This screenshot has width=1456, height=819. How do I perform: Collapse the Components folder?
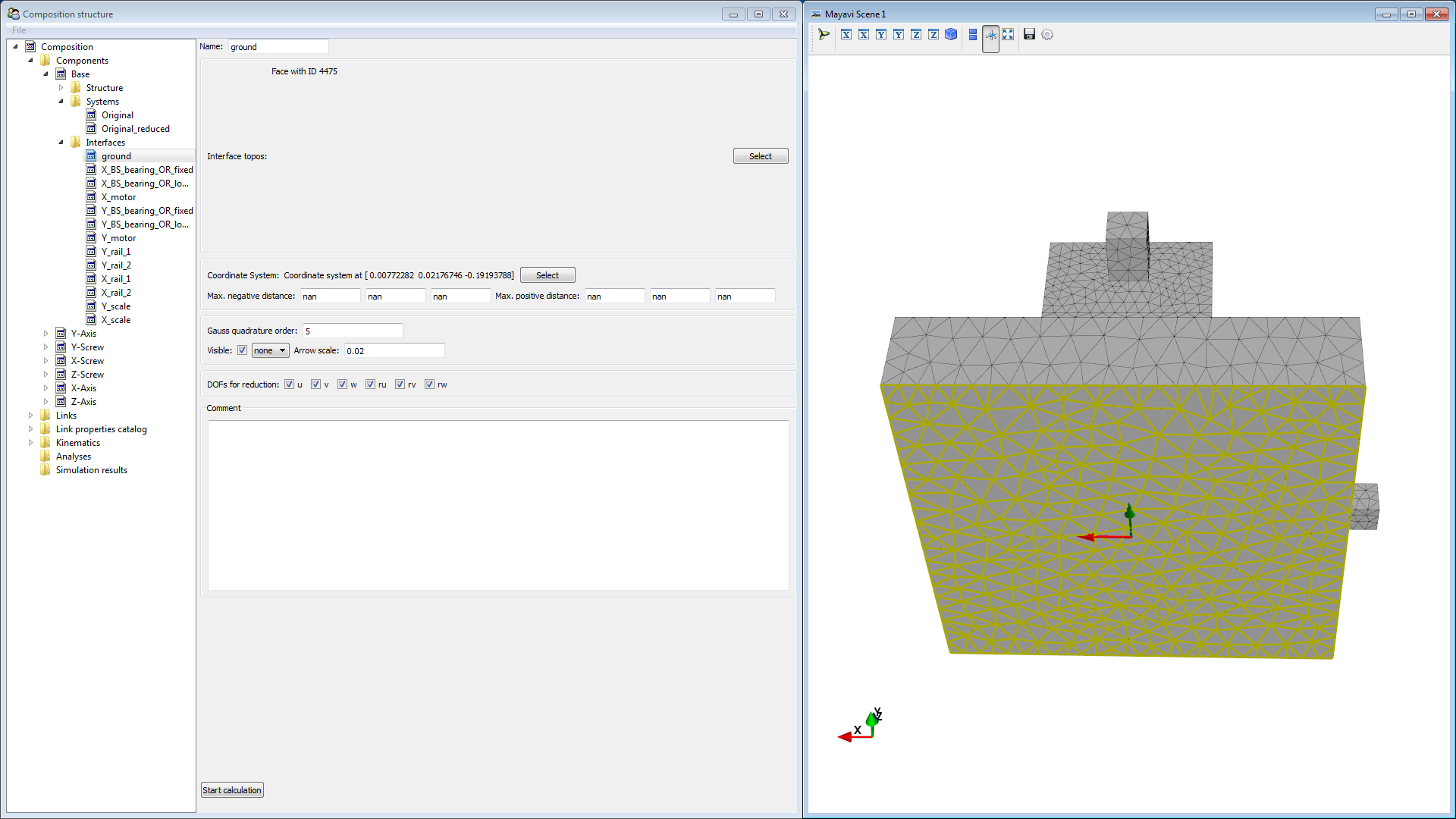tap(30, 61)
